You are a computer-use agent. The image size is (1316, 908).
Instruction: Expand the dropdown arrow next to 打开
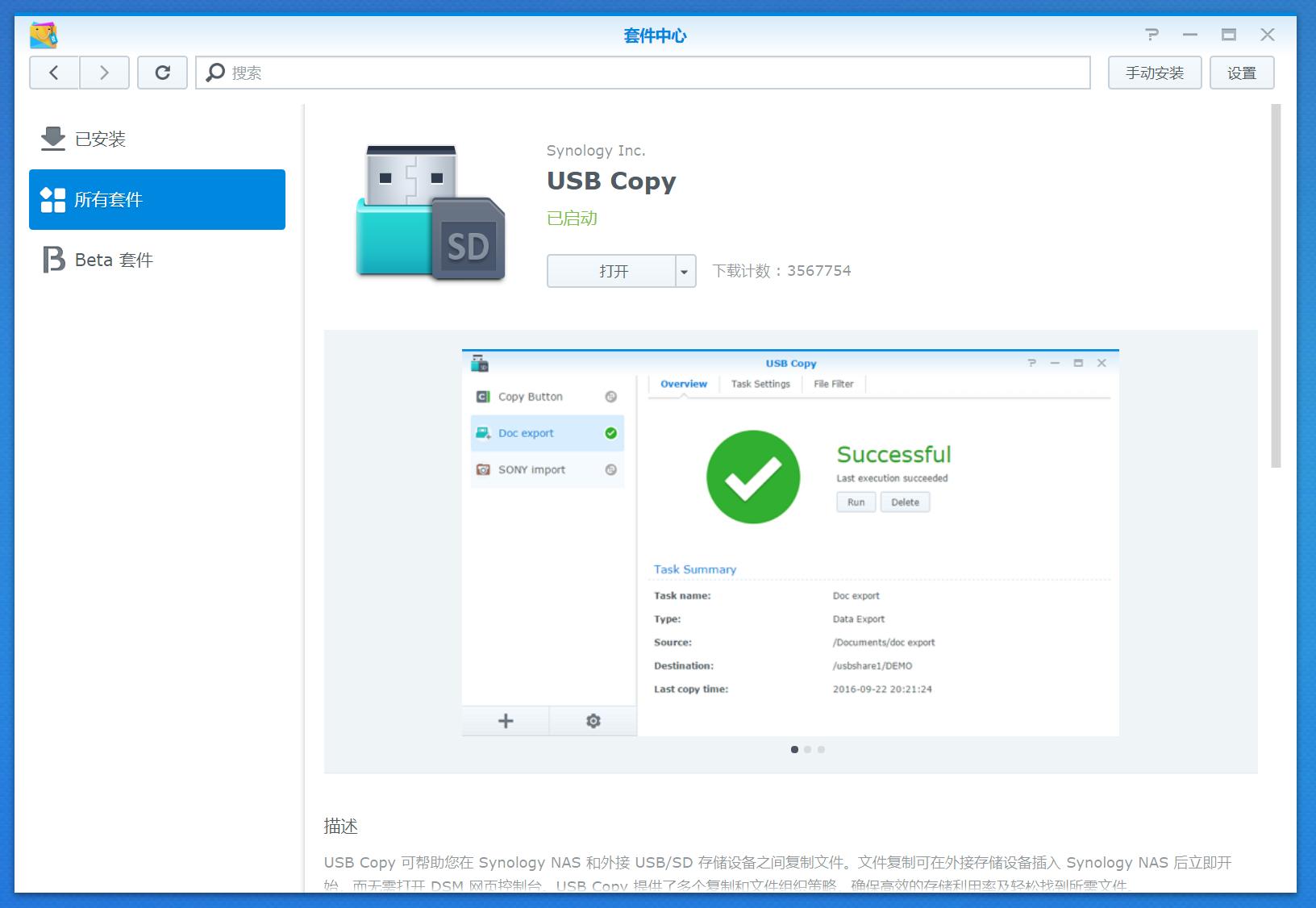point(685,272)
